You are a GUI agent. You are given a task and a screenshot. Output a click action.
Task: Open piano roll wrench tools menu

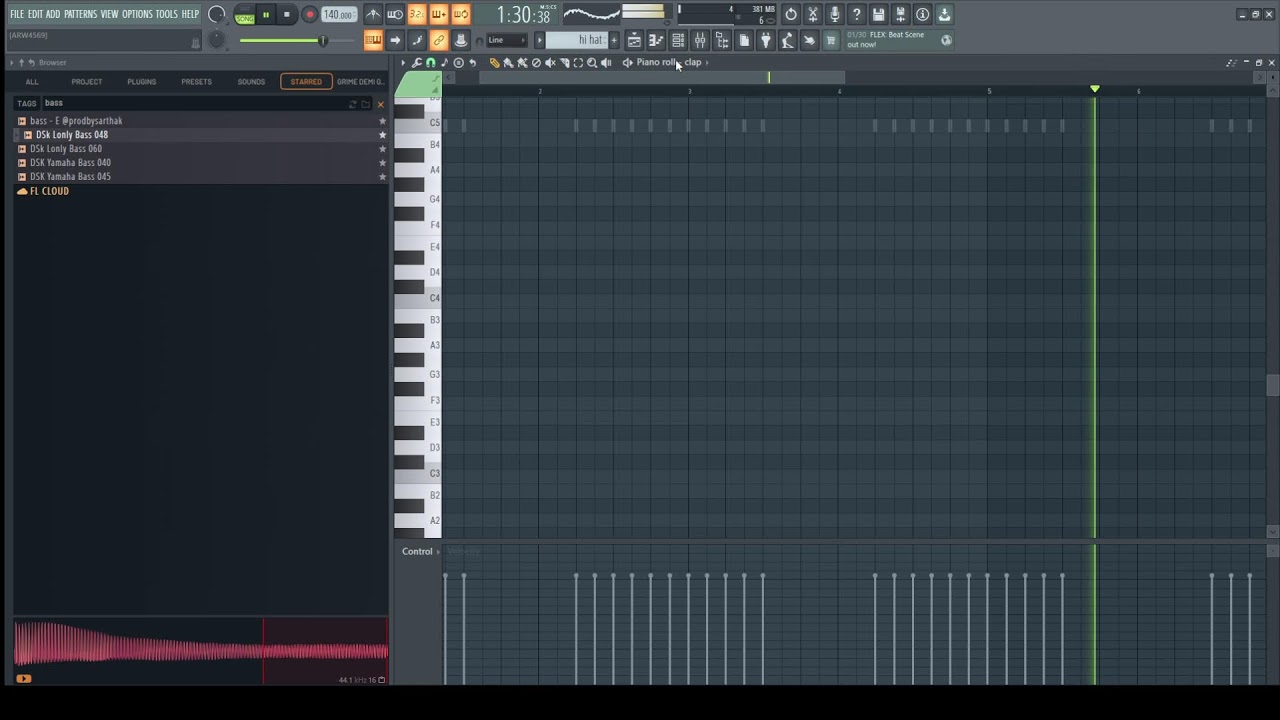417,62
